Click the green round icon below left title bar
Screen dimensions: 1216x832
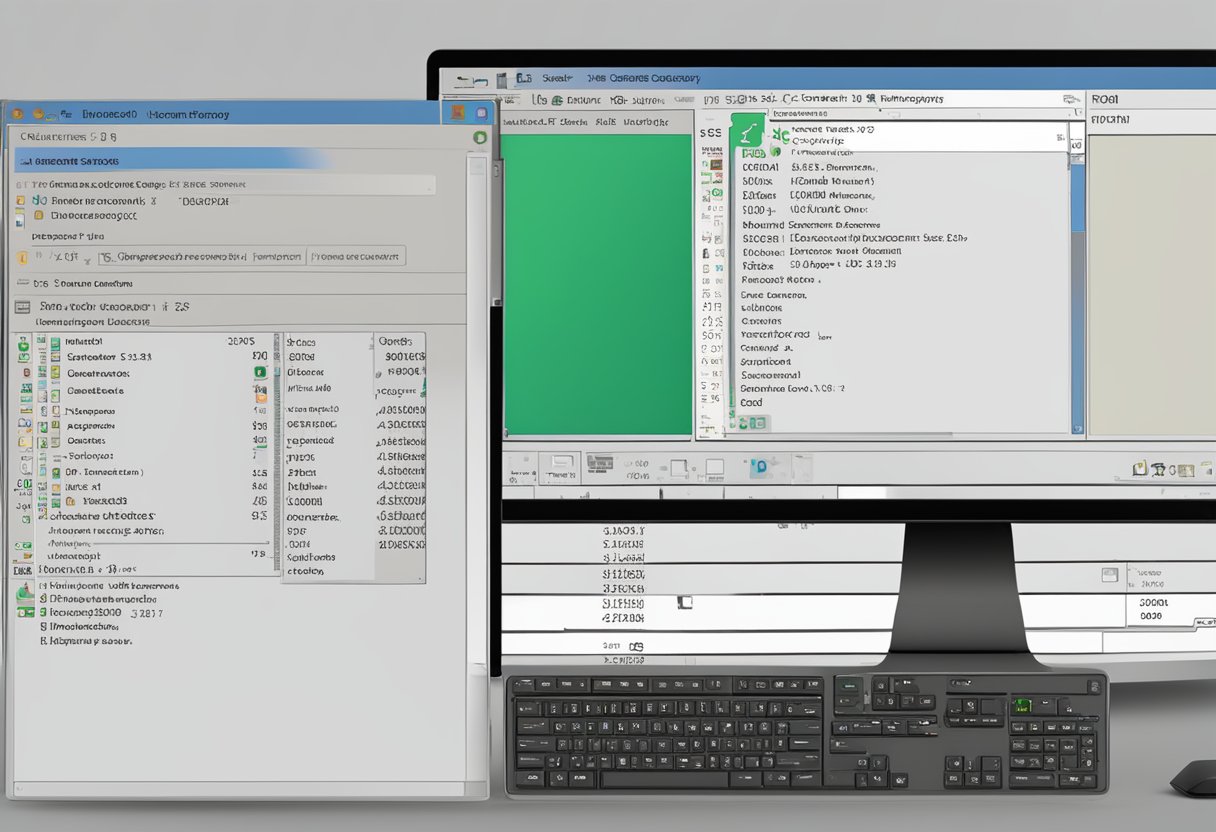point(480,137)
